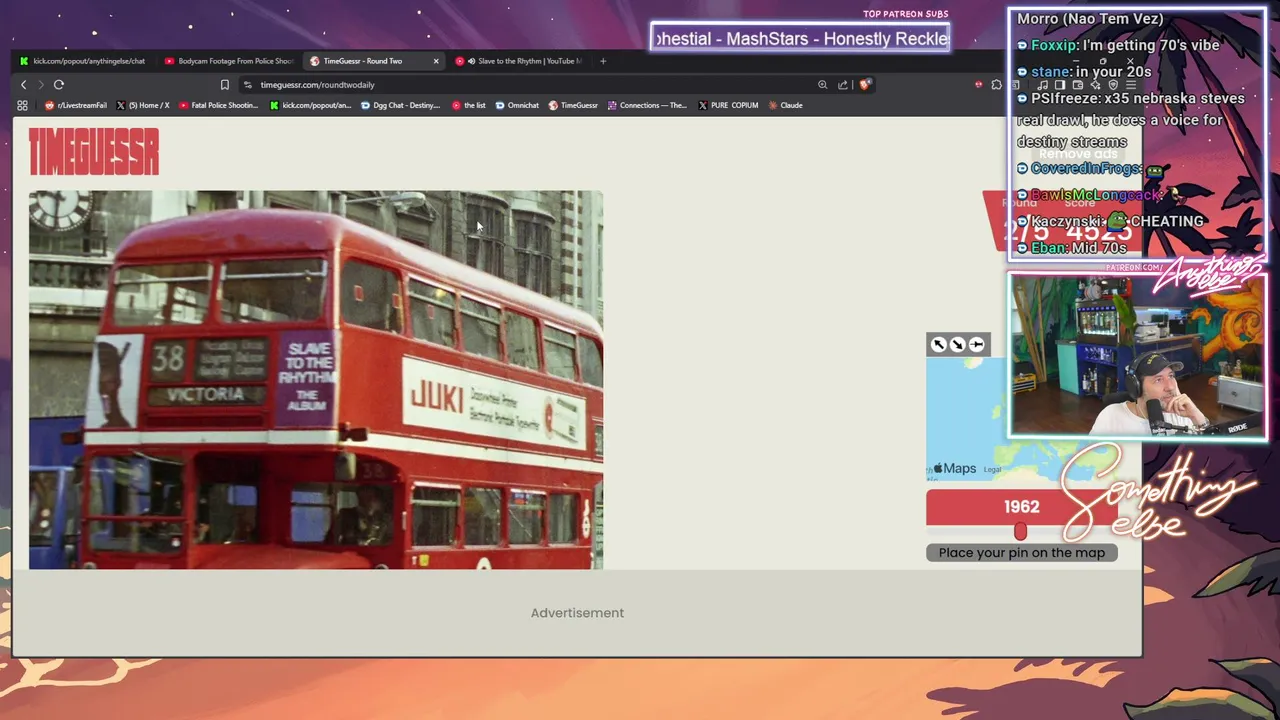
Task: Open the browser hamburger menu icon
Action: pyautogui.click(x=1131, y=85)
